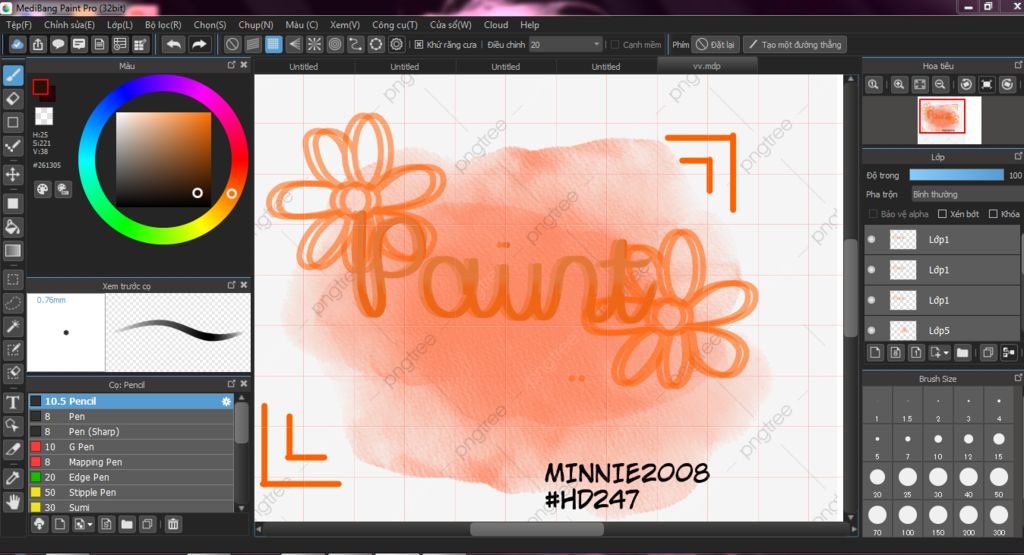Select the Lasso tool
The width and height of the screenshot is (1024, 555).
(x=13, y=304)
